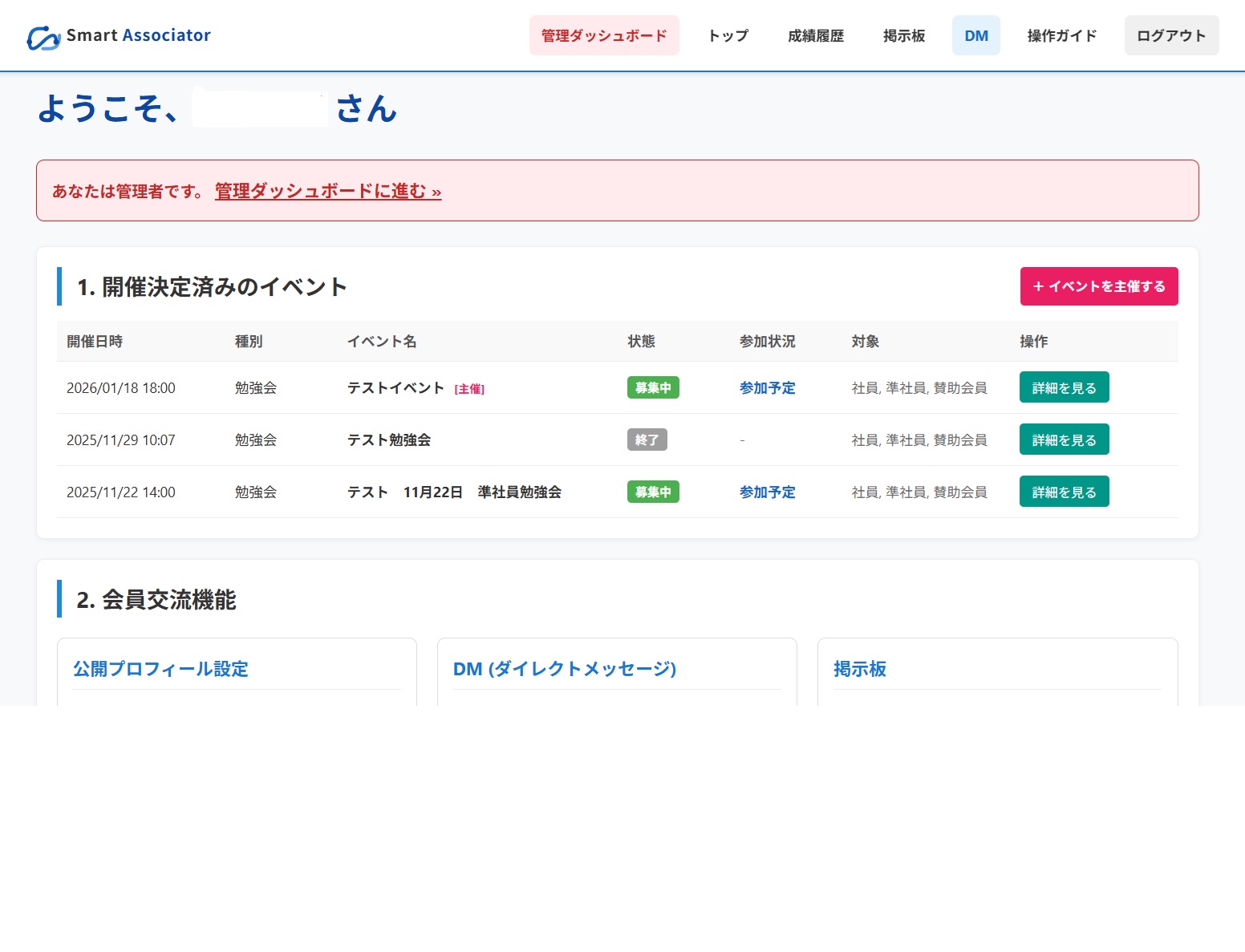Follow the 管理ダッシュボードに進む link
The height and width of the screenshot is (952, 1245).
pos(327,191)
